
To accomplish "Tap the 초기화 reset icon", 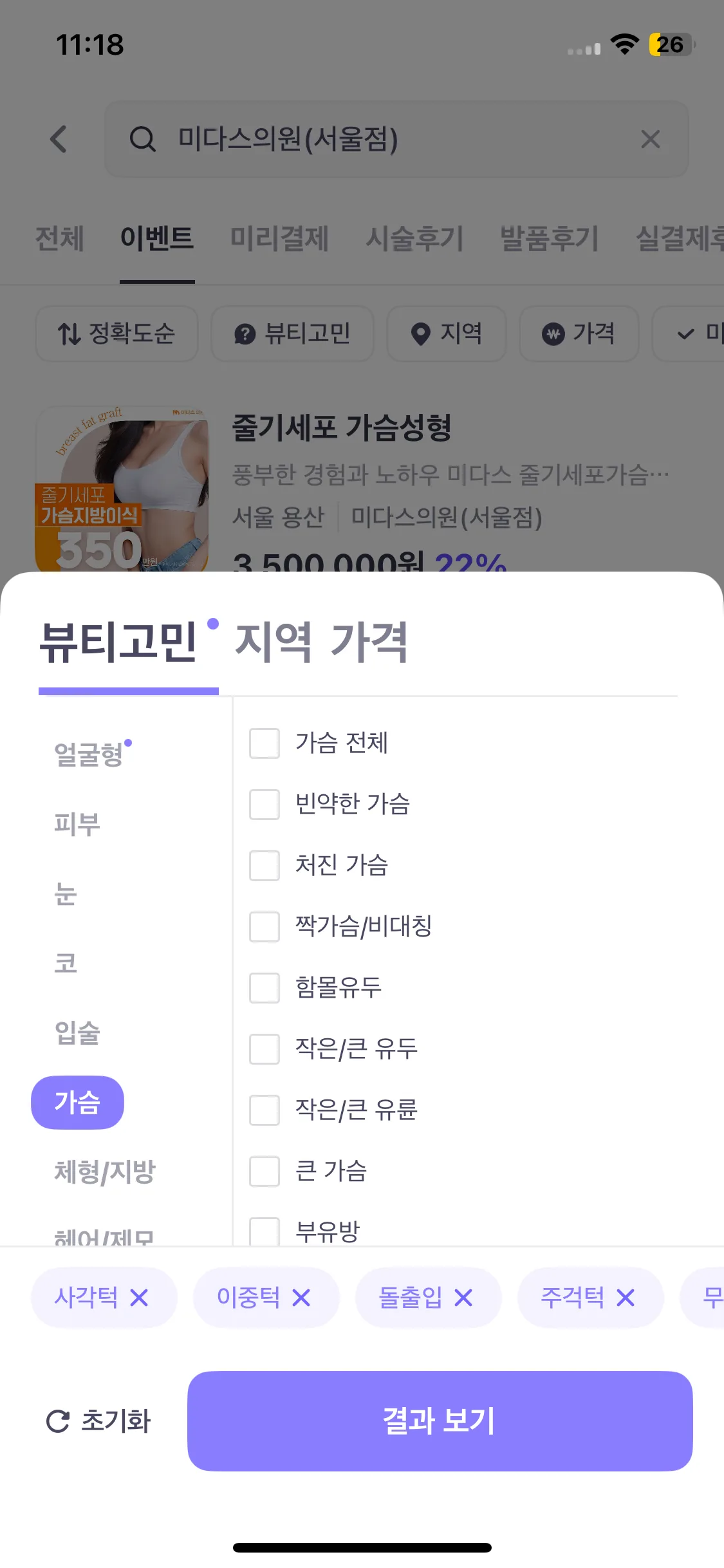I will [x=58, y=1421].
